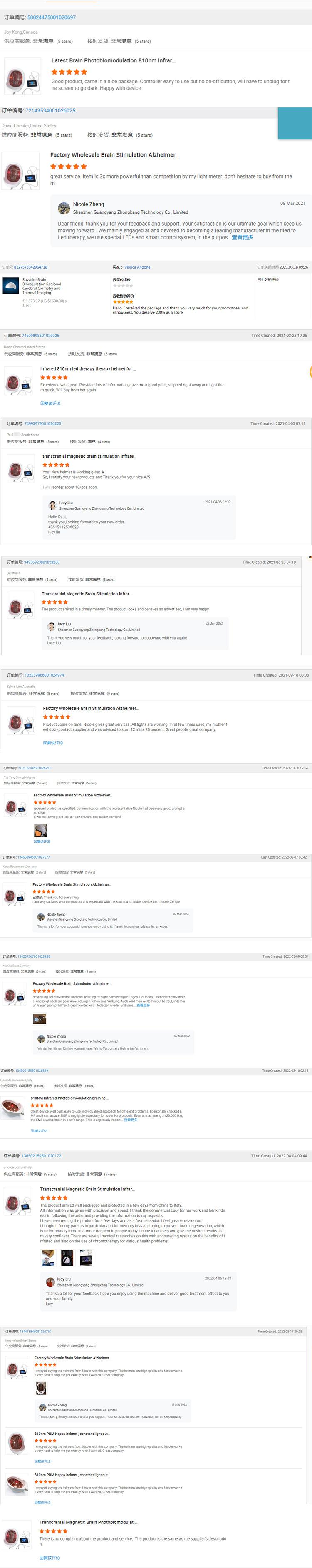Click lucy Liu's avatar in 2021-04-06 reply
Viewport: 312px width, 1568px height.
tap(53, 505)
